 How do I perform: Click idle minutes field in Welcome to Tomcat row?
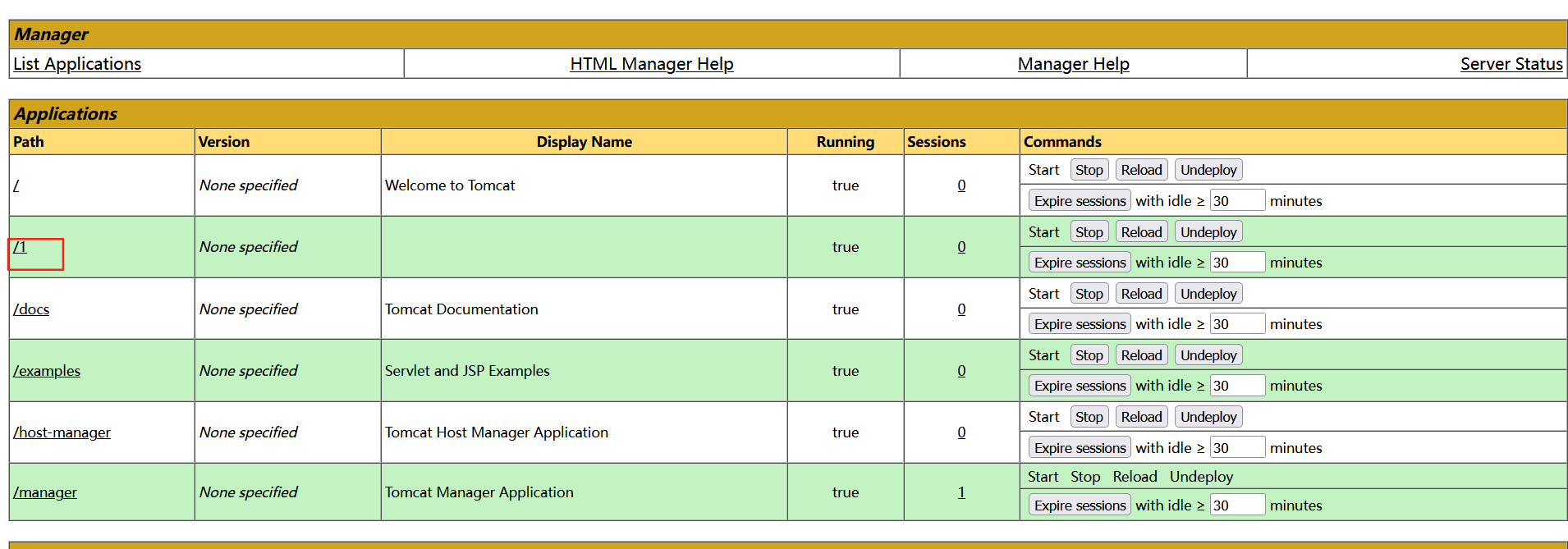point(1237,201)
